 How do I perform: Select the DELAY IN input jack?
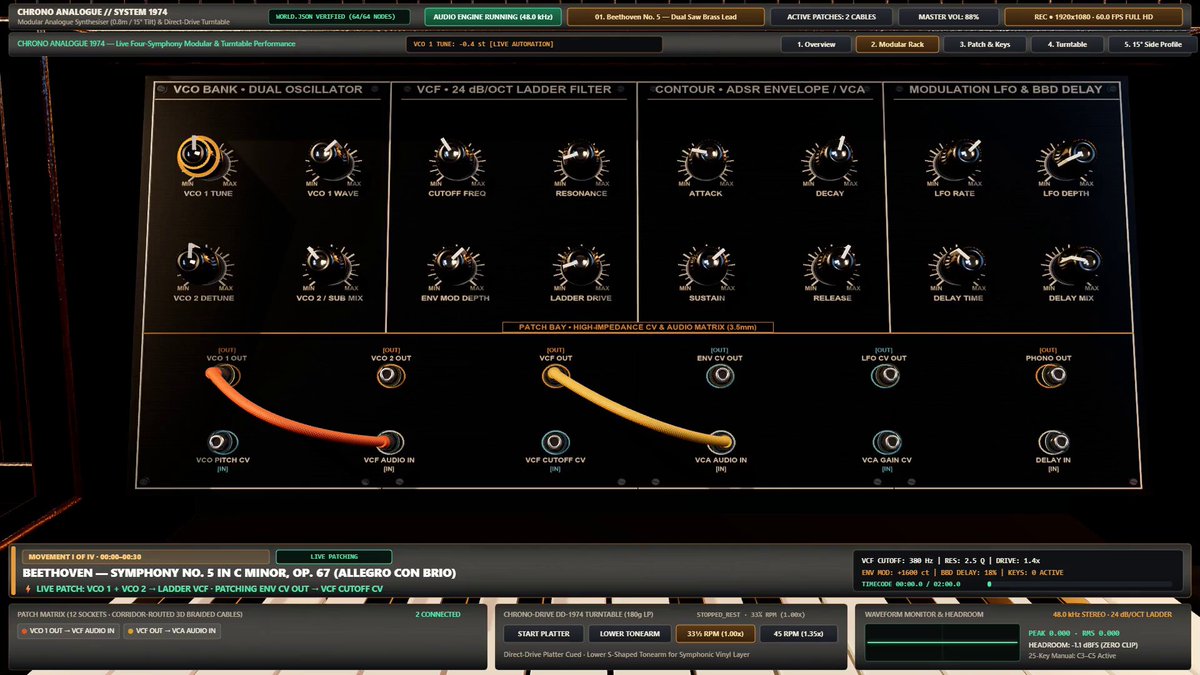1053,442
